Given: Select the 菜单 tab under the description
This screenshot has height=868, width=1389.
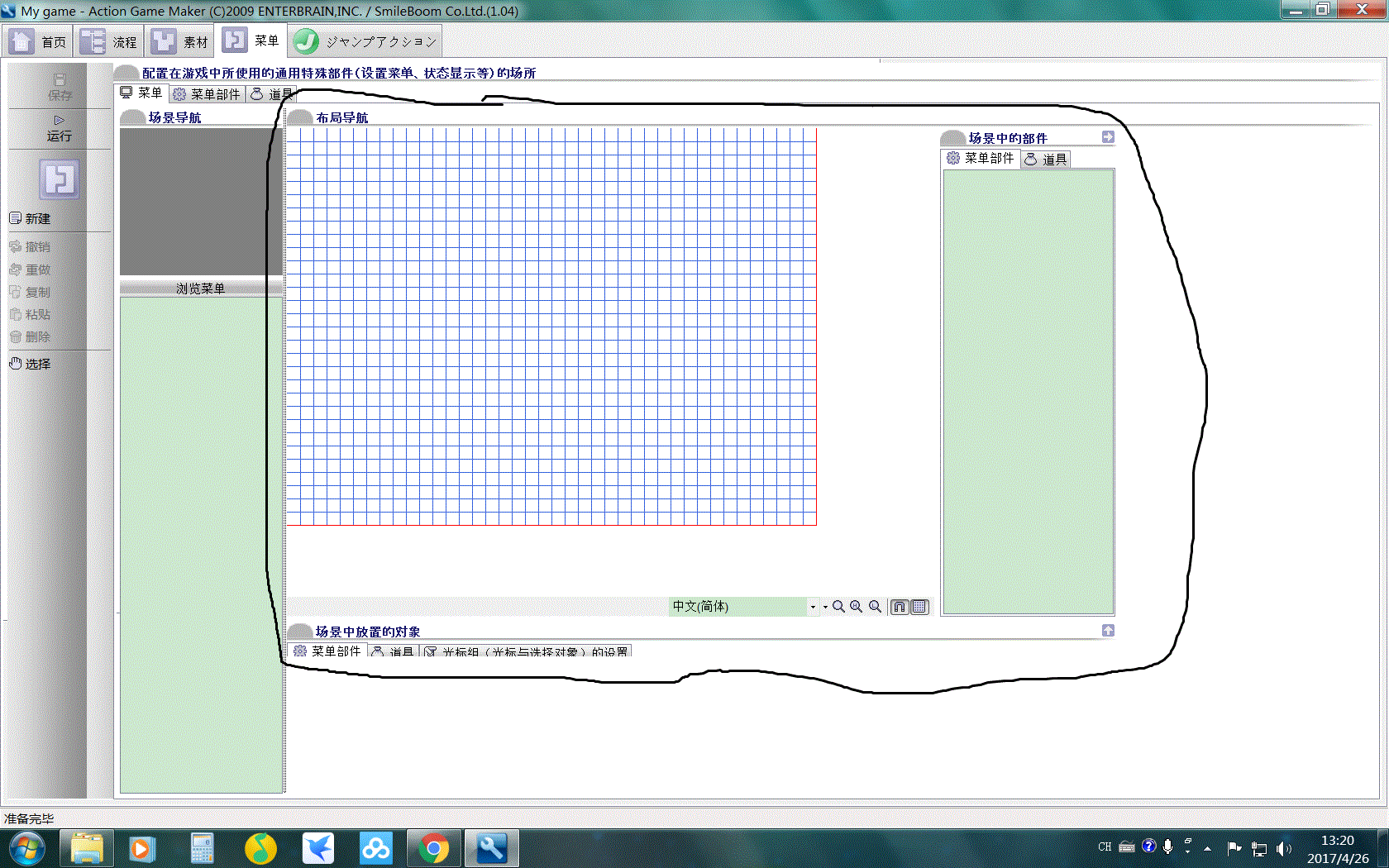Looking at the screenshot, I should (141, 93).
